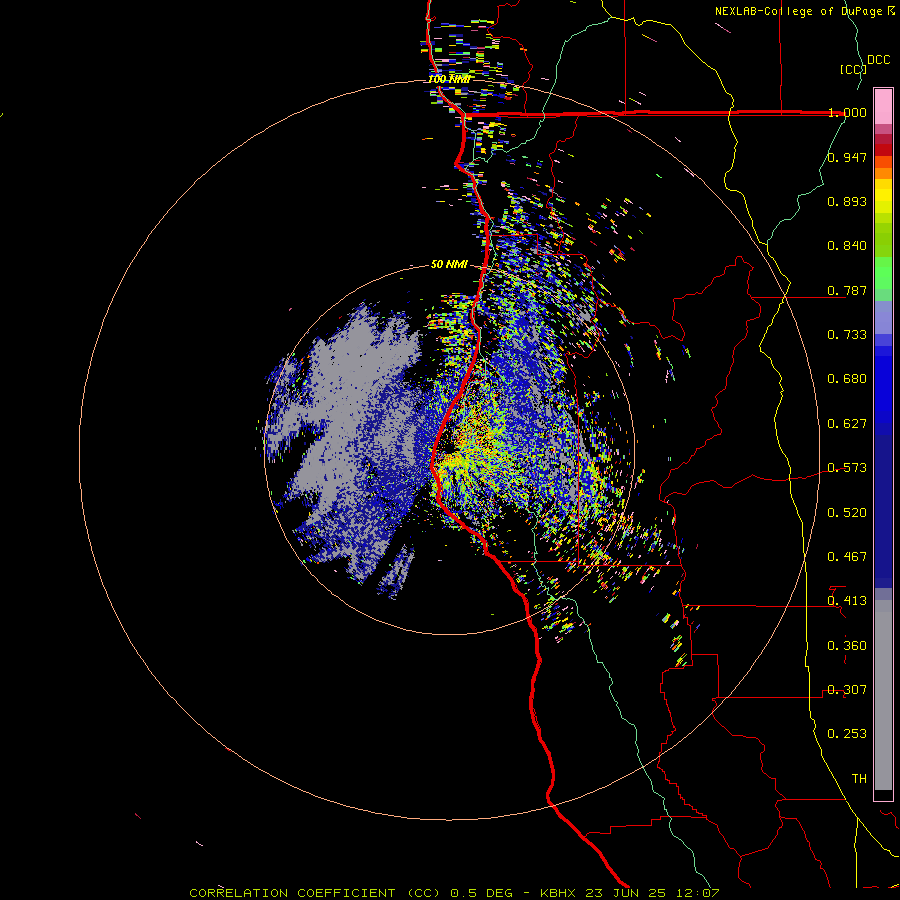Select the 0.840 color scale value
This screenshot has height=900, width=900.
[847, 246]
